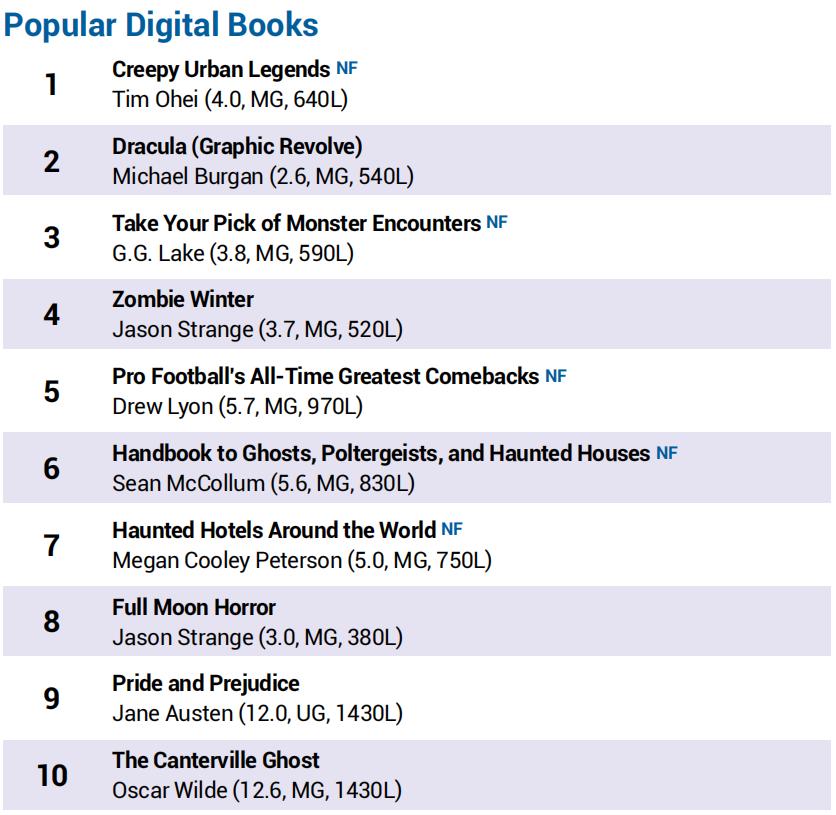836x815 pixels.
Task: Select Dracula (Graphic Revolve) title
Action: click(x=237, y=147)
